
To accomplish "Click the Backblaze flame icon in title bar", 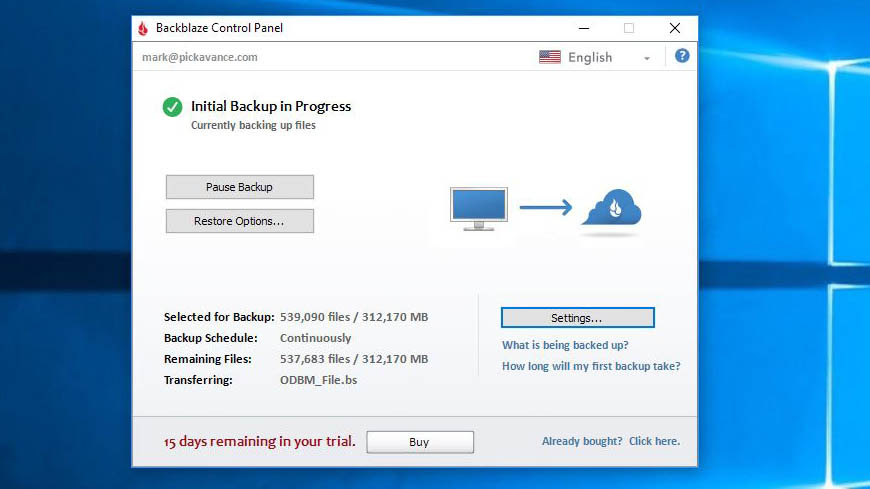I will 143,28.
